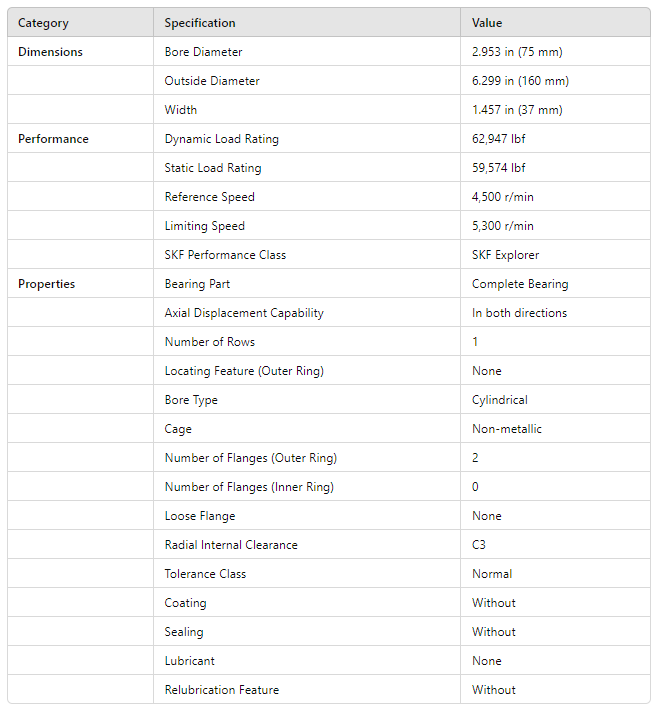Select the SKF Explorer value cell
Screen dimensions: 658x712
pyautogui.click(x=505, y=255)
